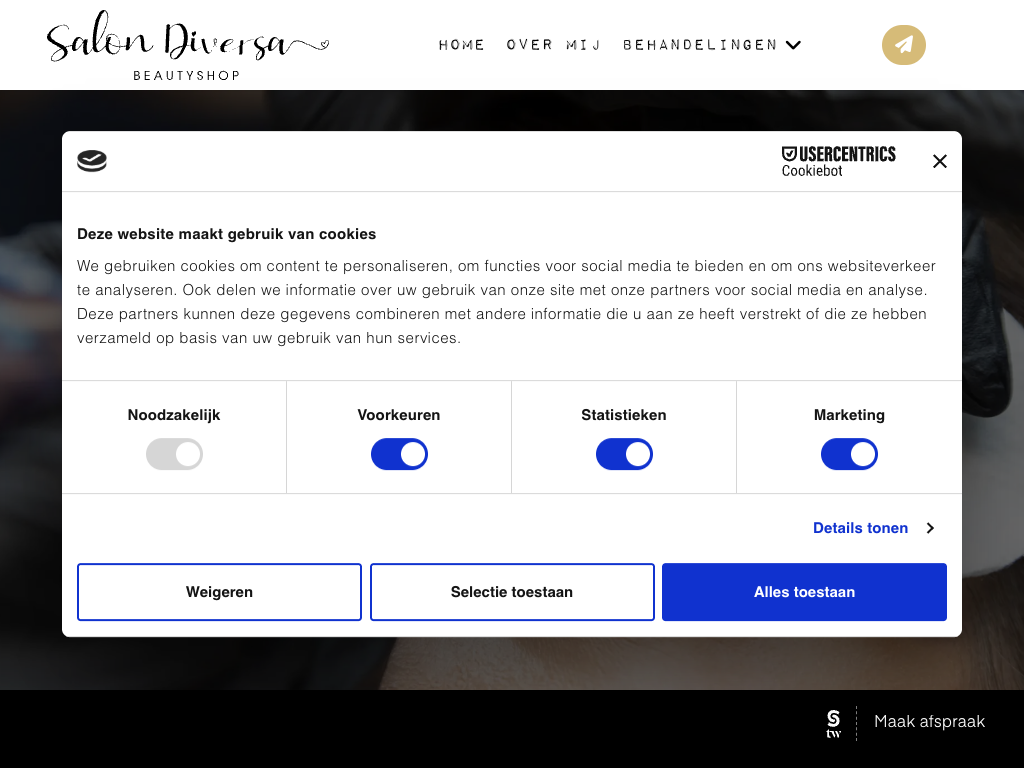1024x768 pixels.
Task: Click Selectie toestaan button
Action: point(512,592)
